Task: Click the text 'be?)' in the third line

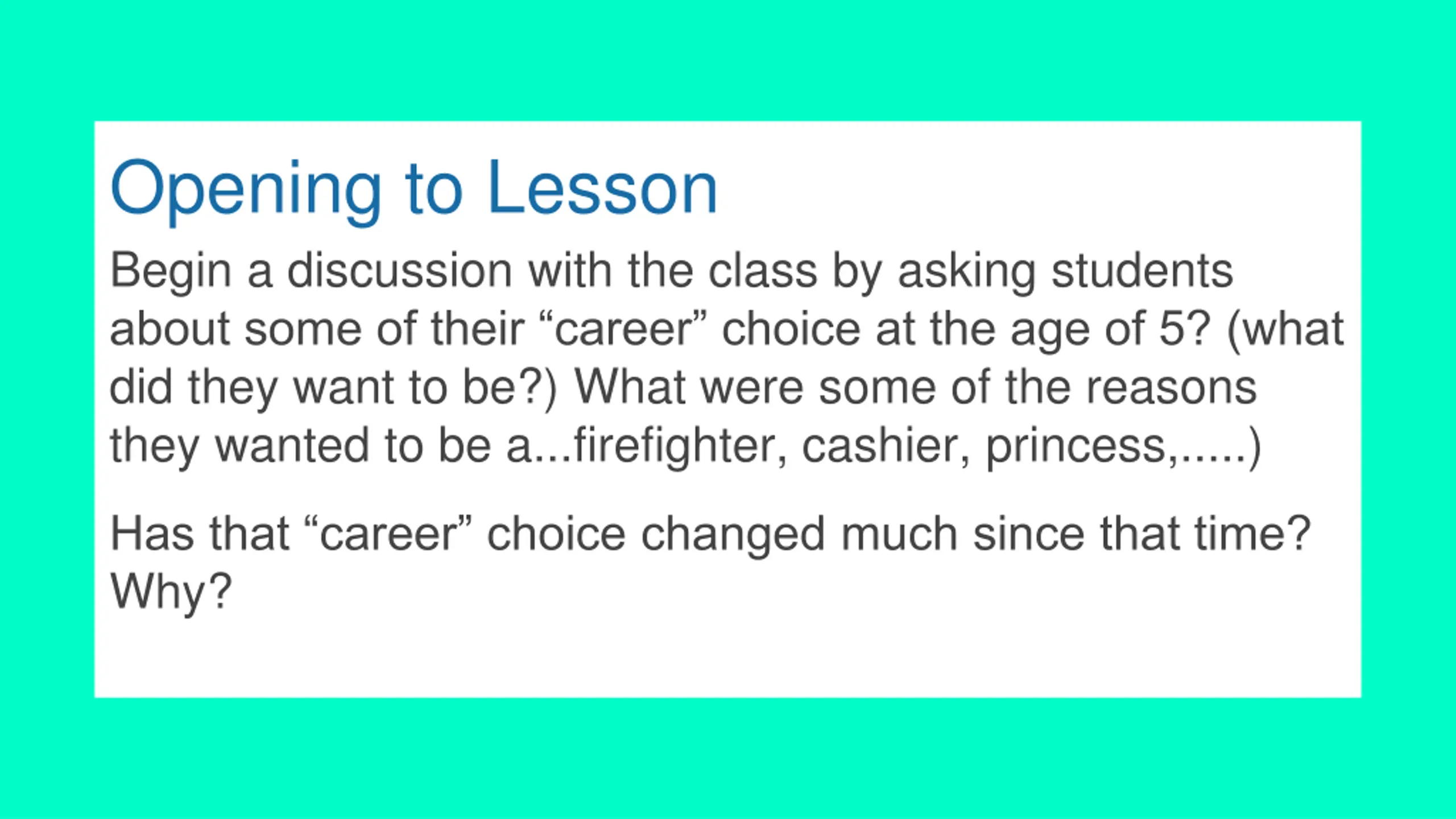Action: 510,389
